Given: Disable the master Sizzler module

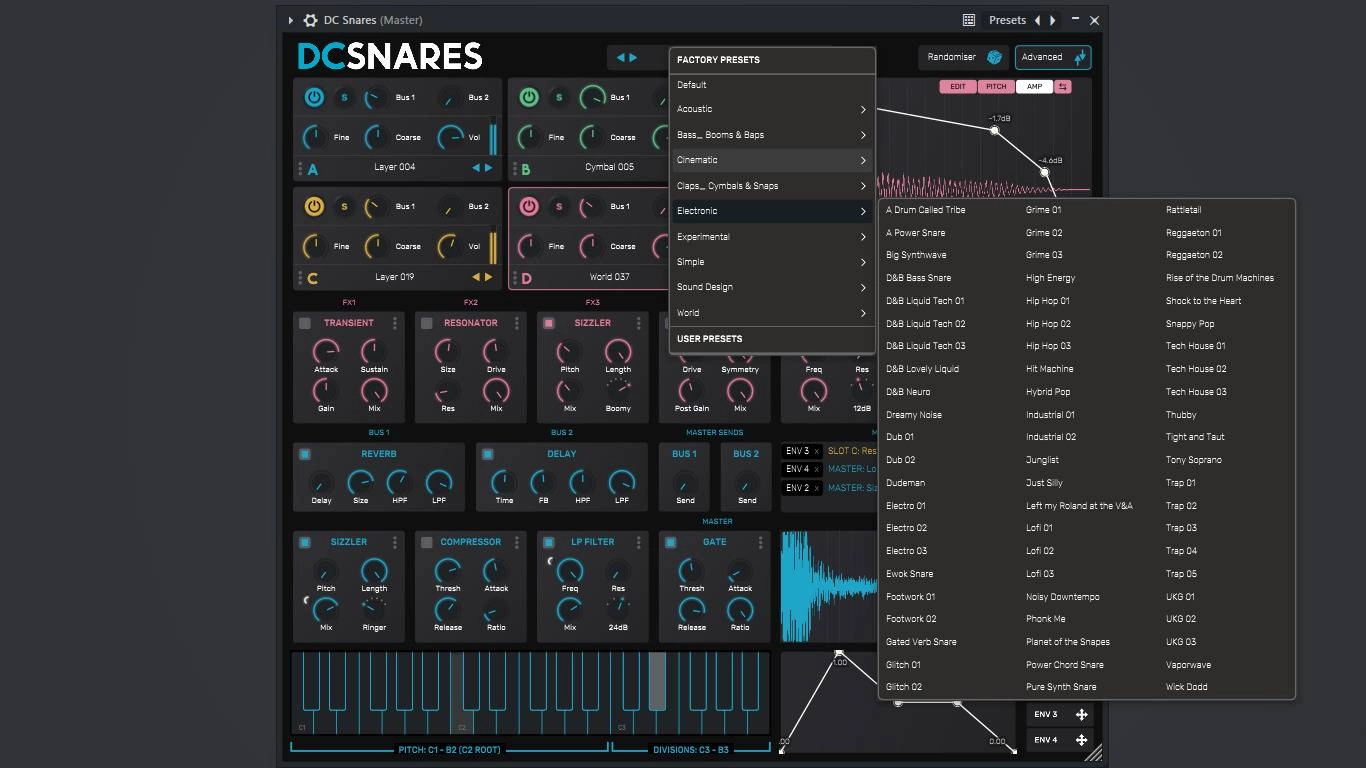Looking at the screenshot, I should tap(305, 542).
